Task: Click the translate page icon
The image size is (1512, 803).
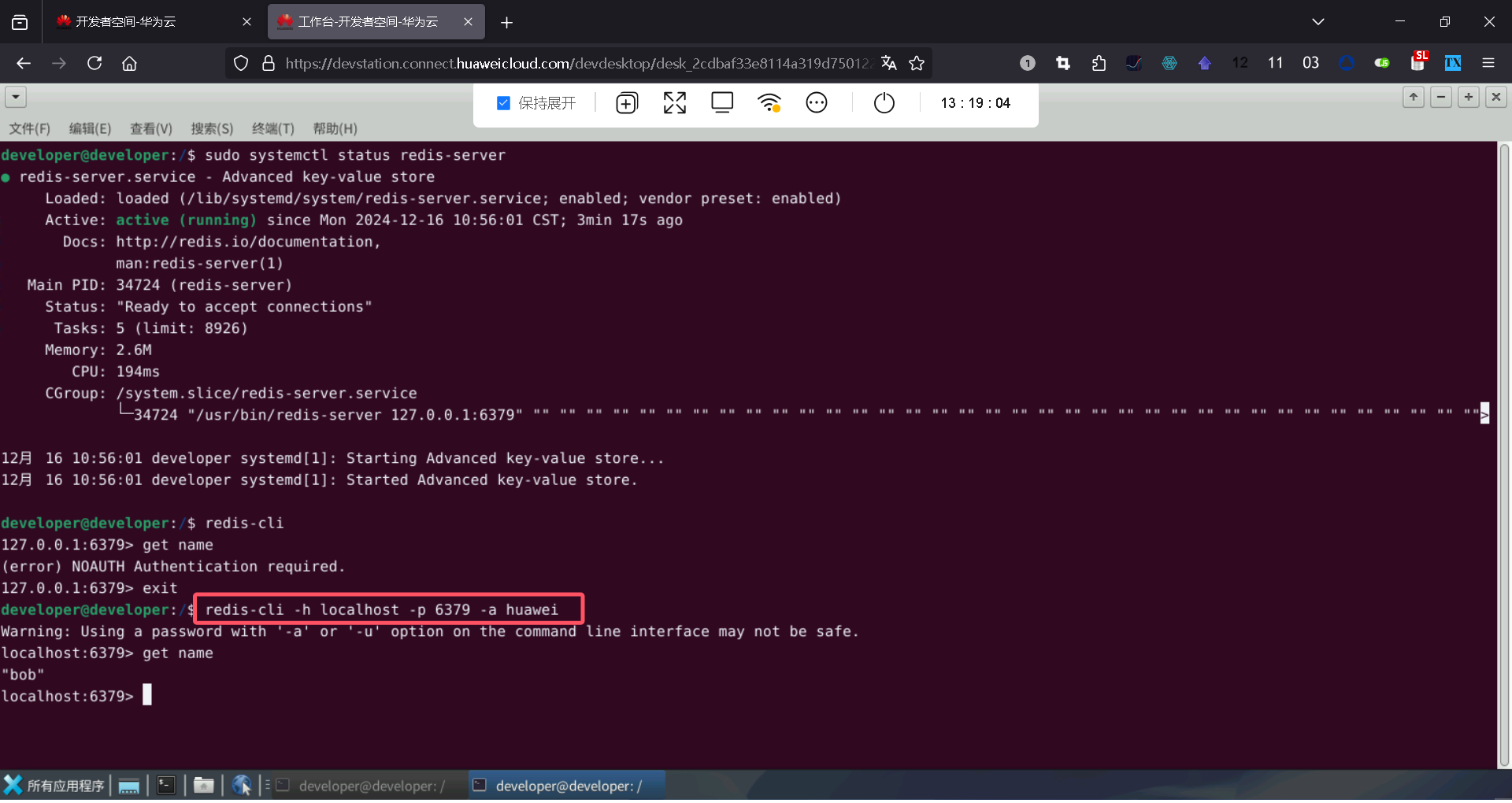Action: [x=889, y=63]
